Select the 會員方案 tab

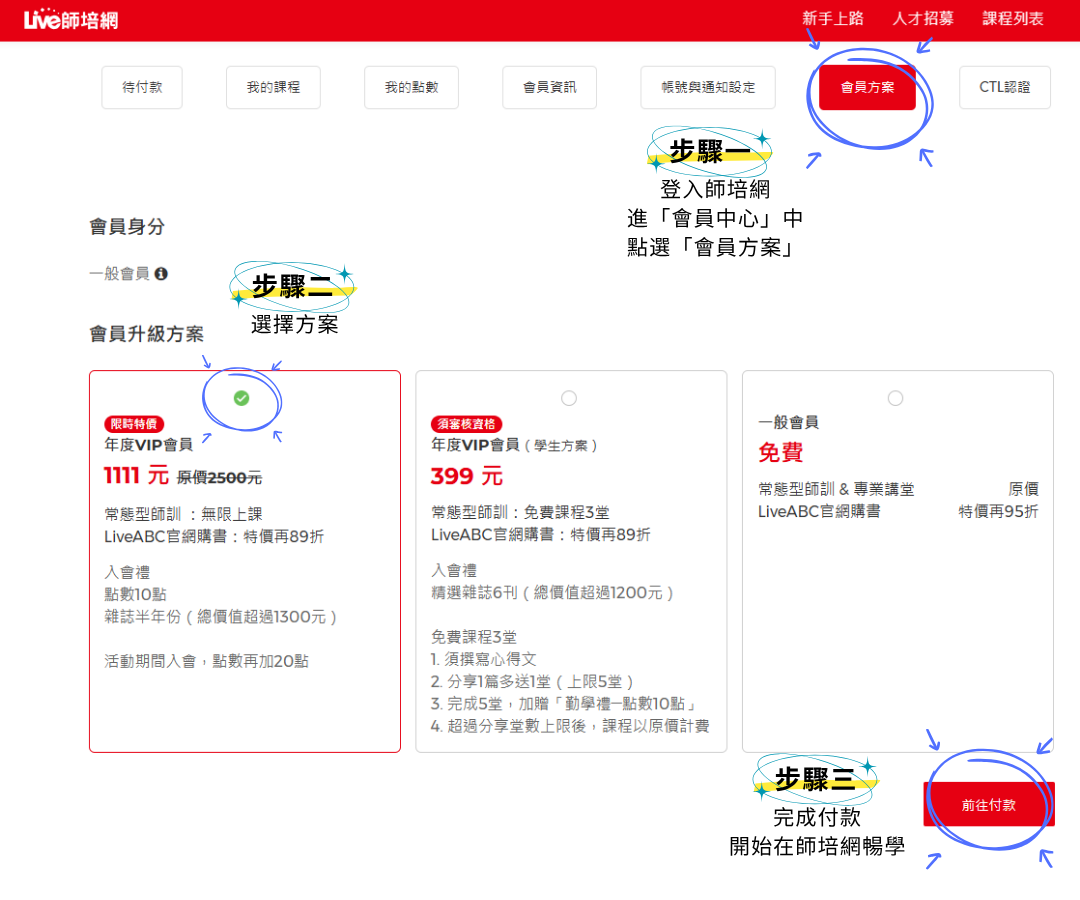click(x=867, y=87)
